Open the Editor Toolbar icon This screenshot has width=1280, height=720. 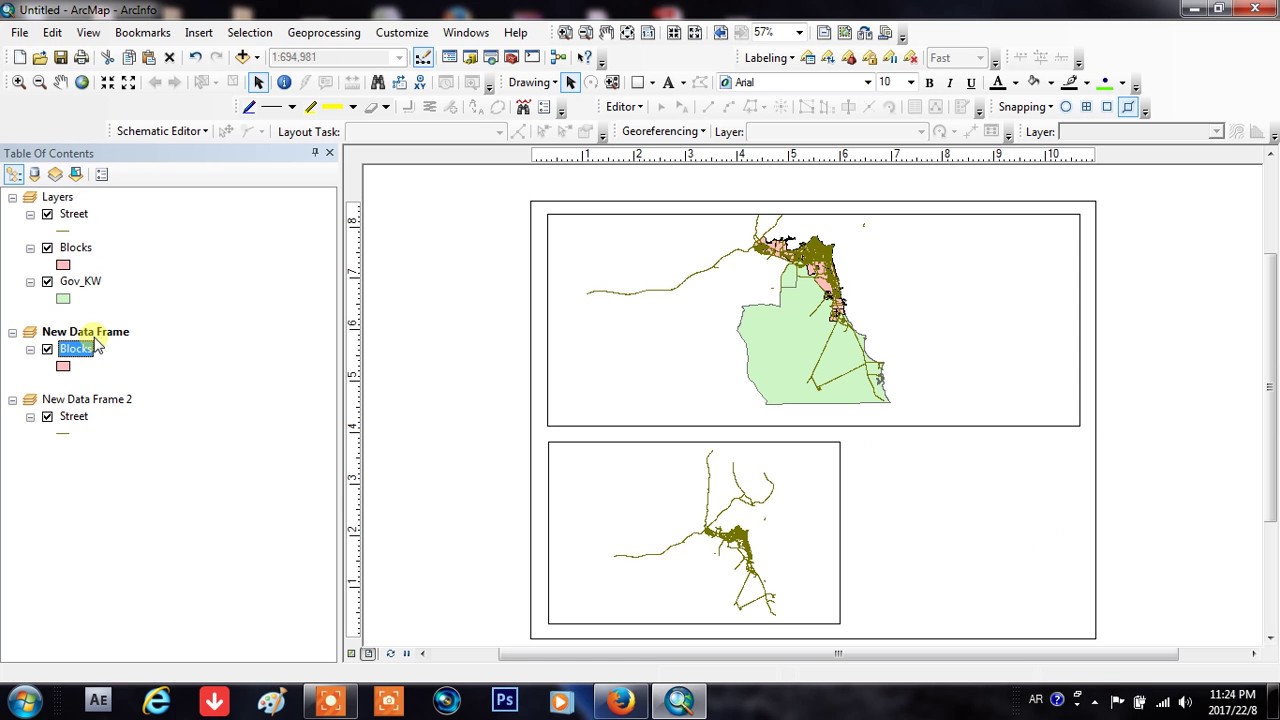[x=423, y=58]
